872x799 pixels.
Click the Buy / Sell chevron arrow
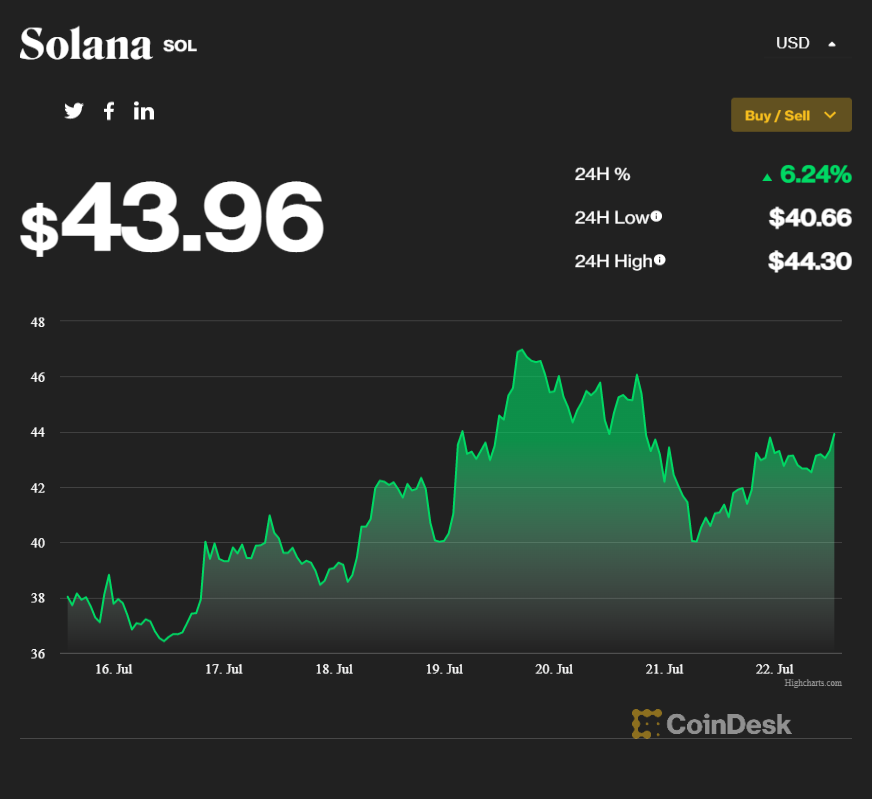point(830,115)
